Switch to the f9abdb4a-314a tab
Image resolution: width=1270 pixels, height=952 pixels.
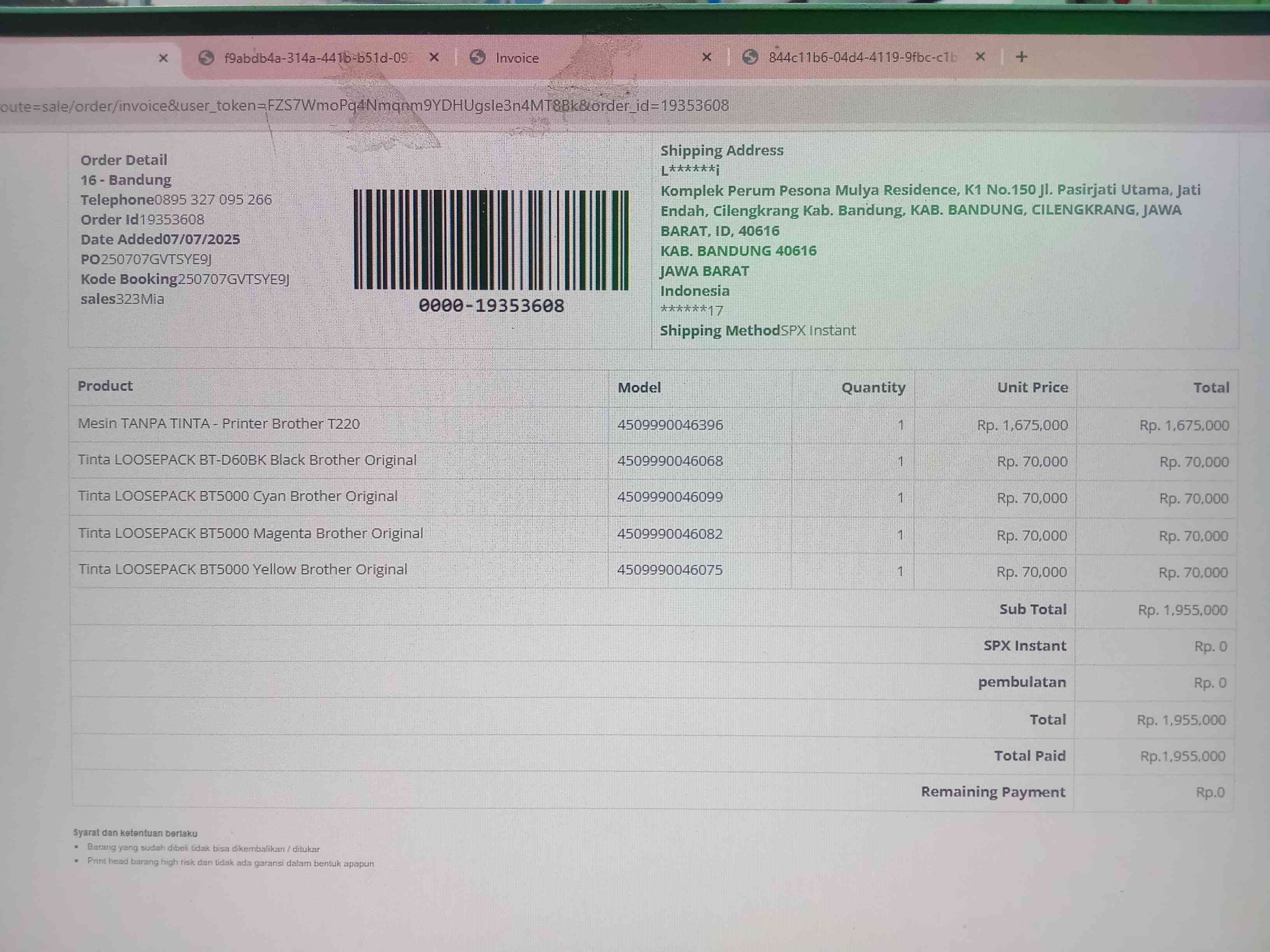coord(315,58)
